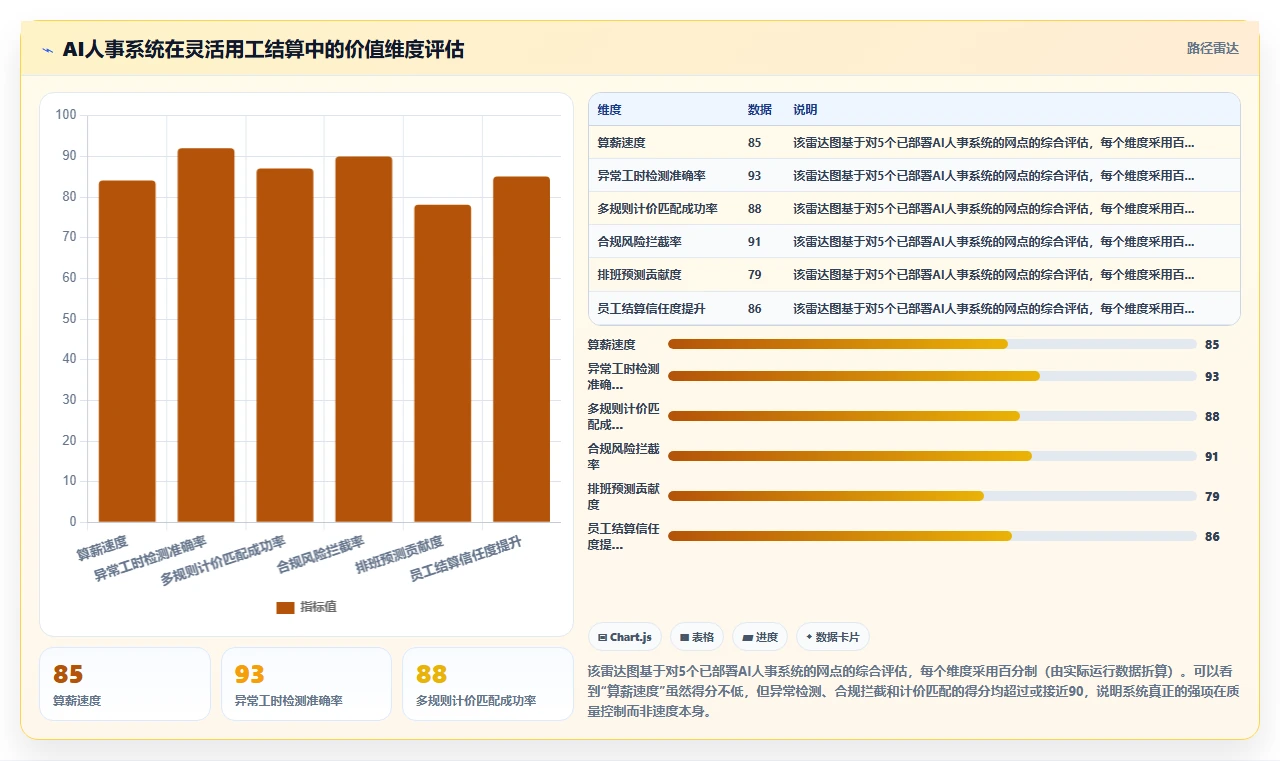Click the 员工结算信任度 progress bar showing 86

click(932, 536)
